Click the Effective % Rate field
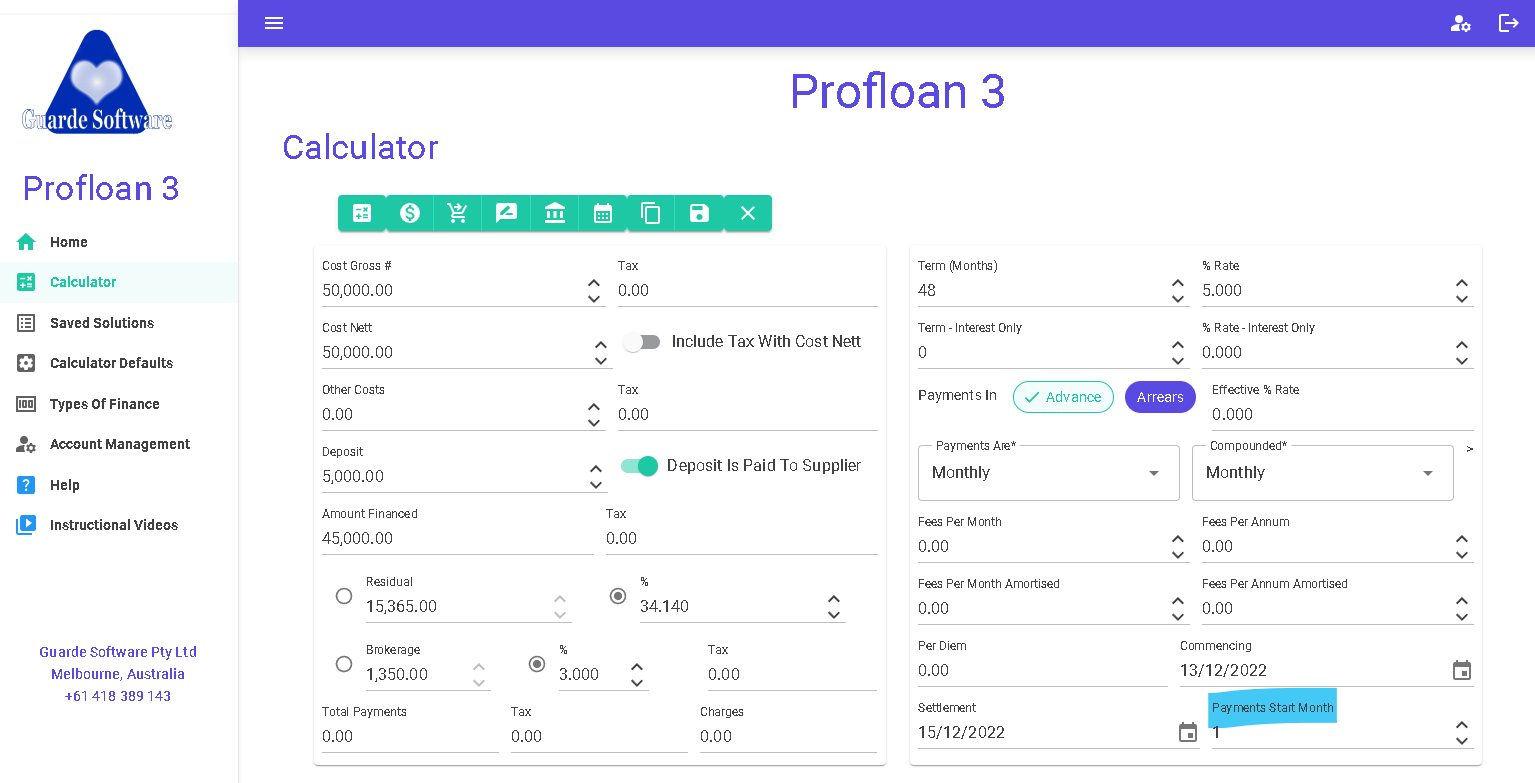This screenshot has width=1535, height=783. click(x=1343, y=415)
